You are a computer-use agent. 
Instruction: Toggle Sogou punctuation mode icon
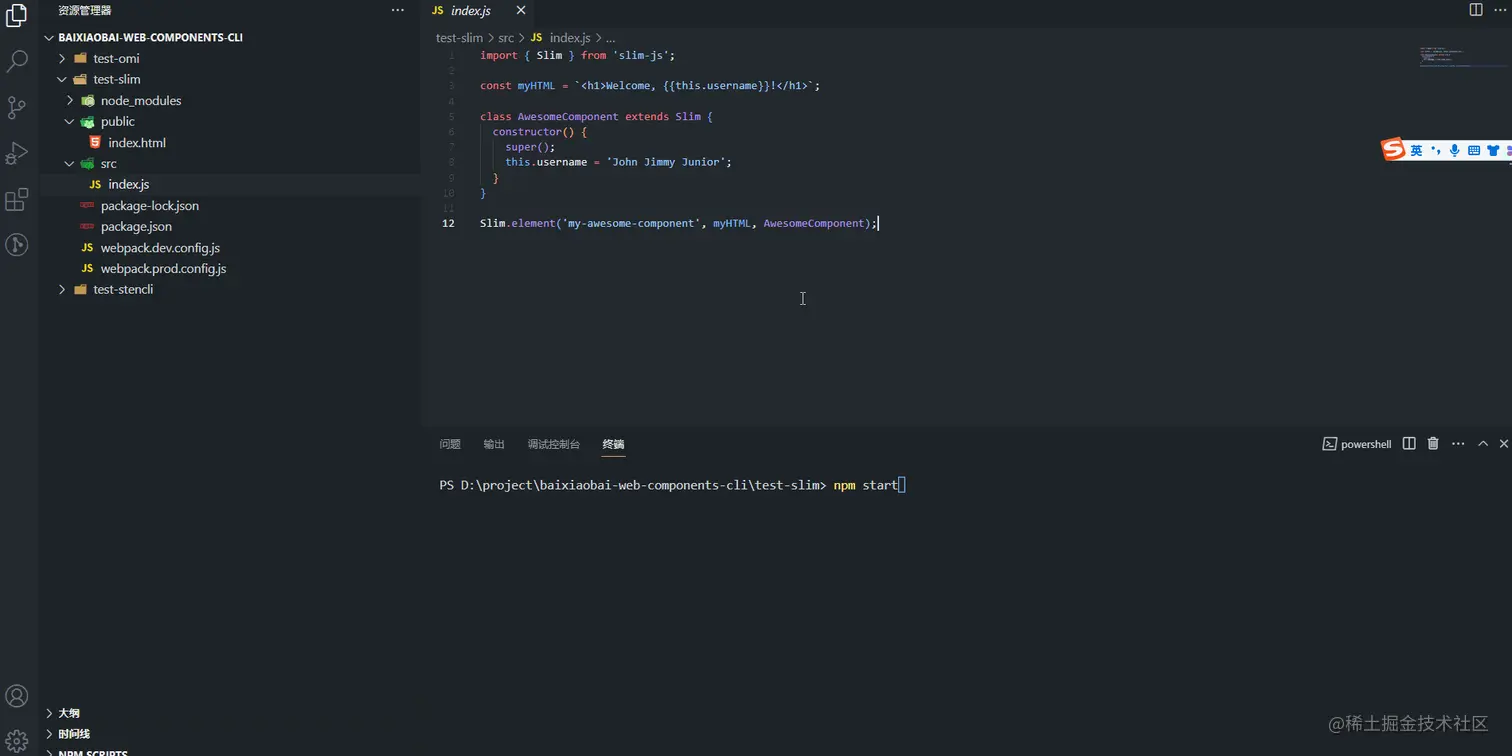pyautogui.click(x=1436, y=150)
